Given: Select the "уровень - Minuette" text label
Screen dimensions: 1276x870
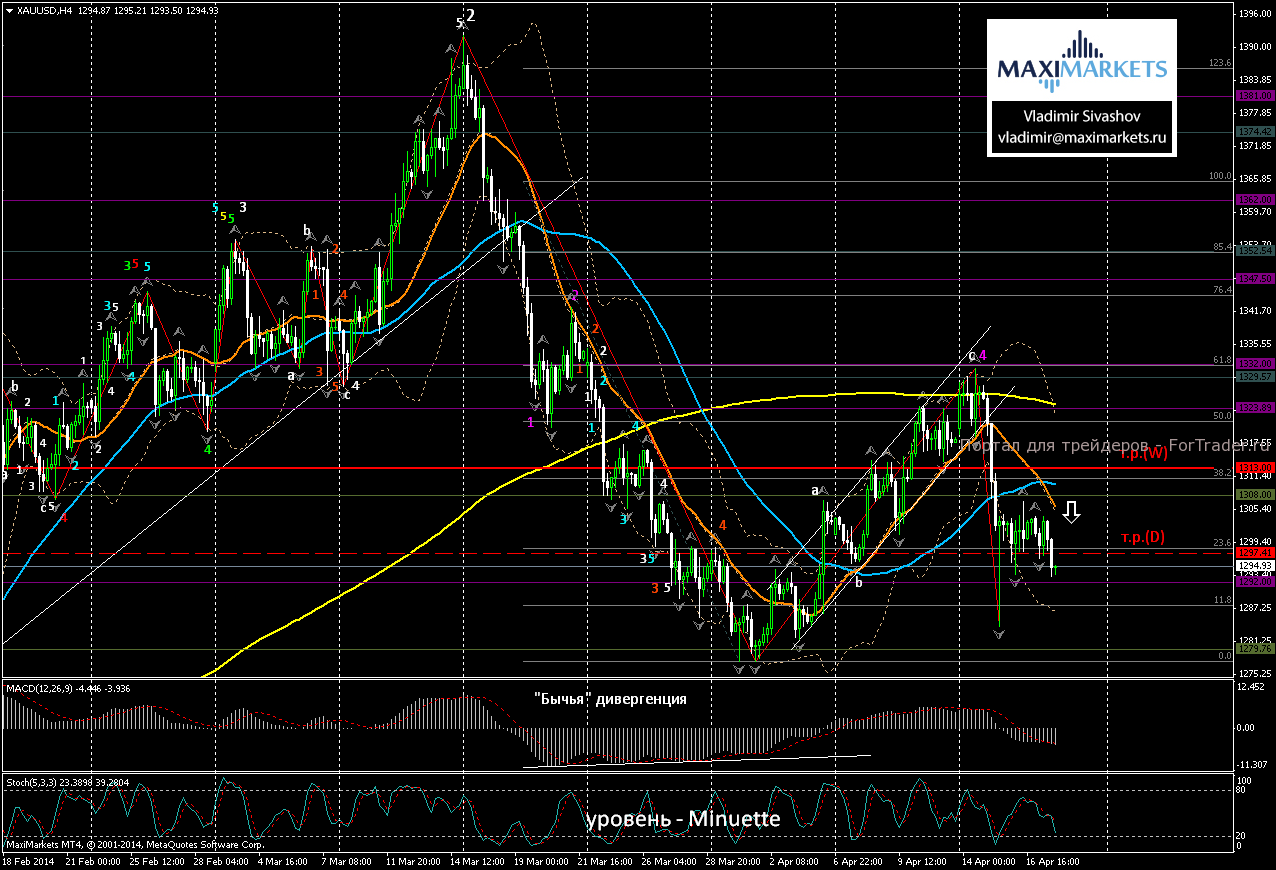Looking at the screenshot, I should tap(682, 819).
